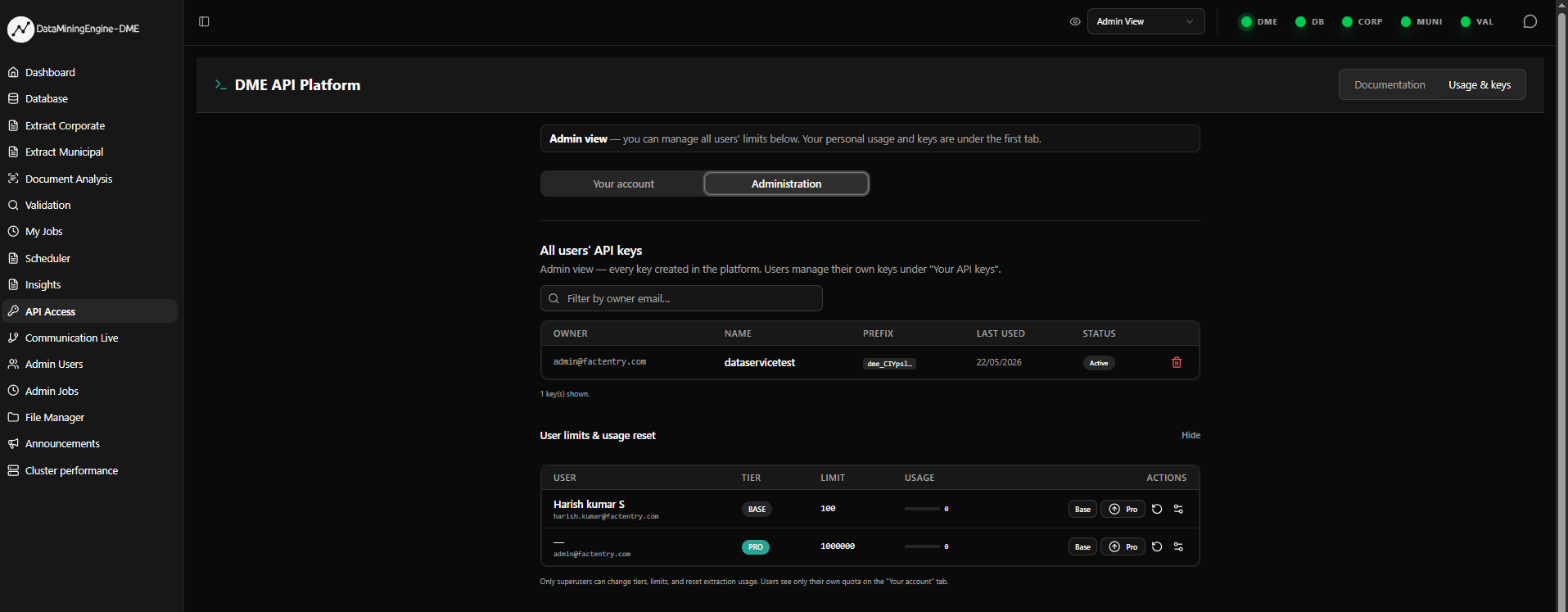This screenshot has height=612, width=1568.
Task: Click the limit value 100
Action: coord(828,509)
